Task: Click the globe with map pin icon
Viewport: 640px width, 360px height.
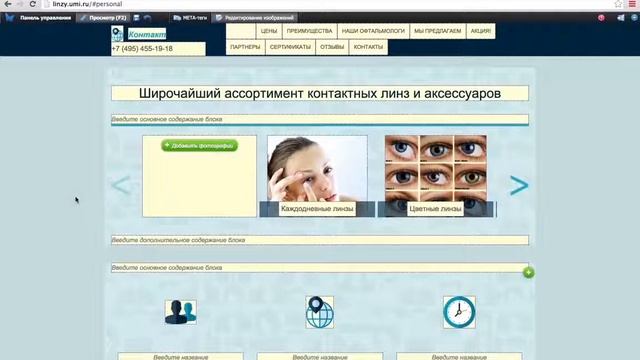Action: click(320, 312)
